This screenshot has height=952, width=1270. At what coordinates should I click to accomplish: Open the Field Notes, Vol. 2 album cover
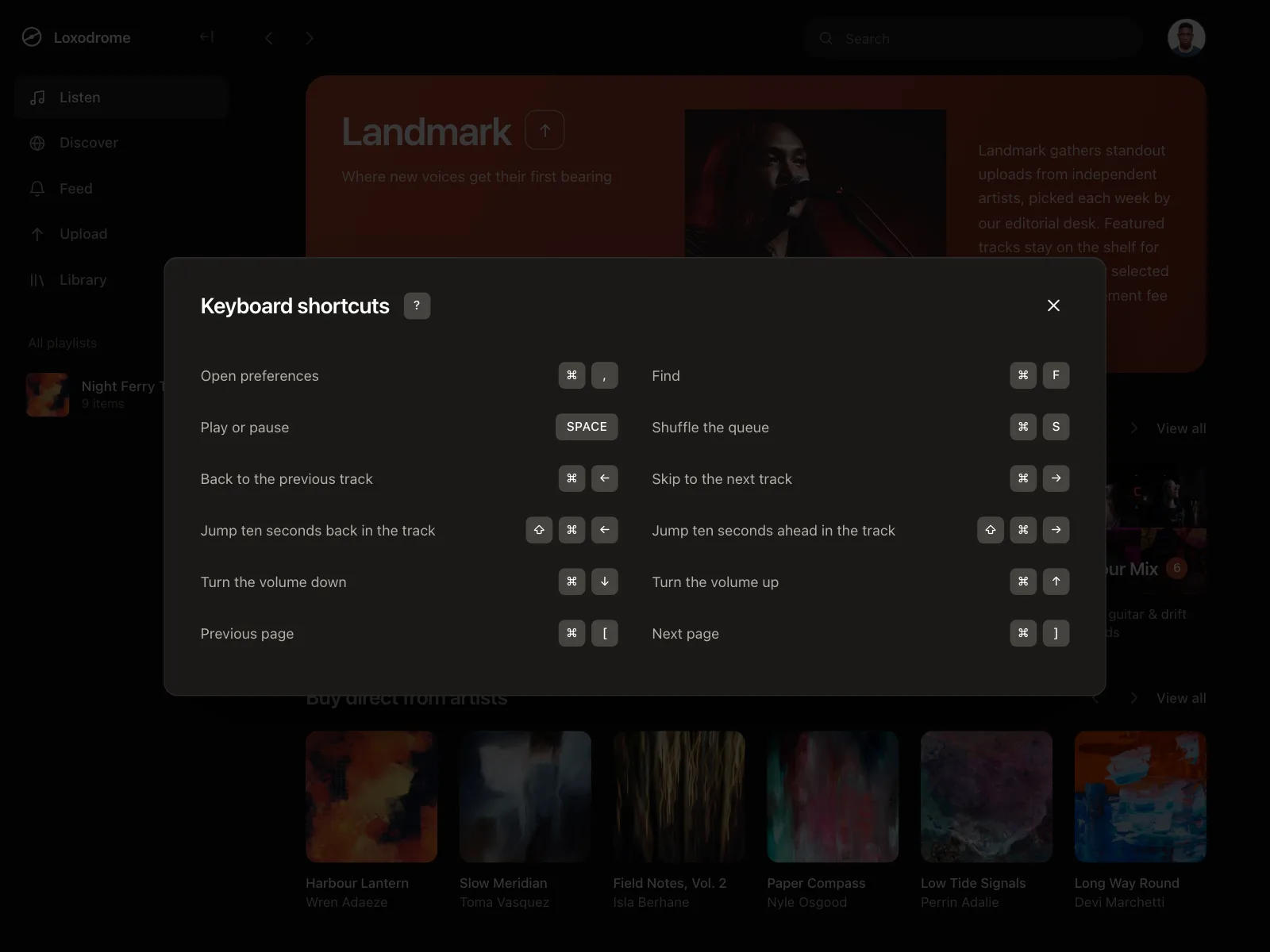[x=679, y=797]
